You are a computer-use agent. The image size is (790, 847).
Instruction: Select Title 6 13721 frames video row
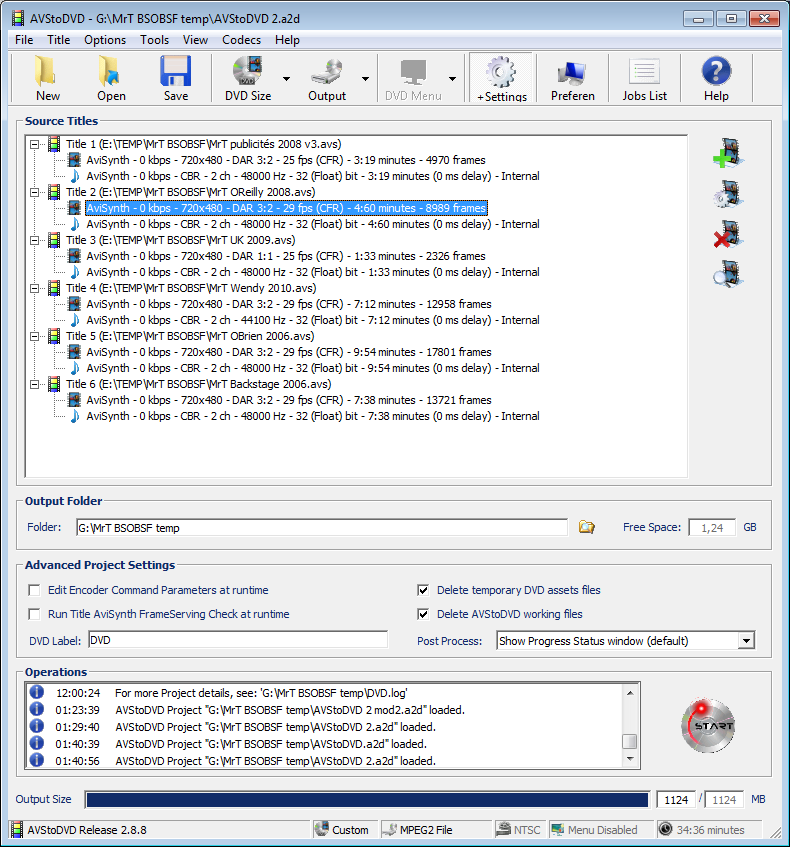289,400
